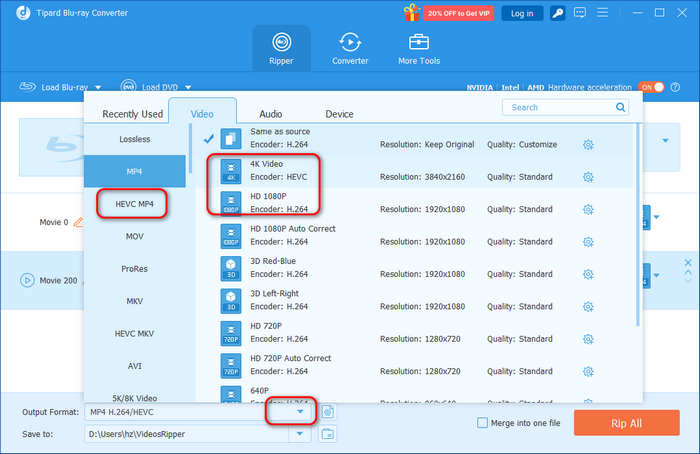This screenshot has height=454, width=700.
Task: Click the Log in button
Action: (x=522, y=13)
